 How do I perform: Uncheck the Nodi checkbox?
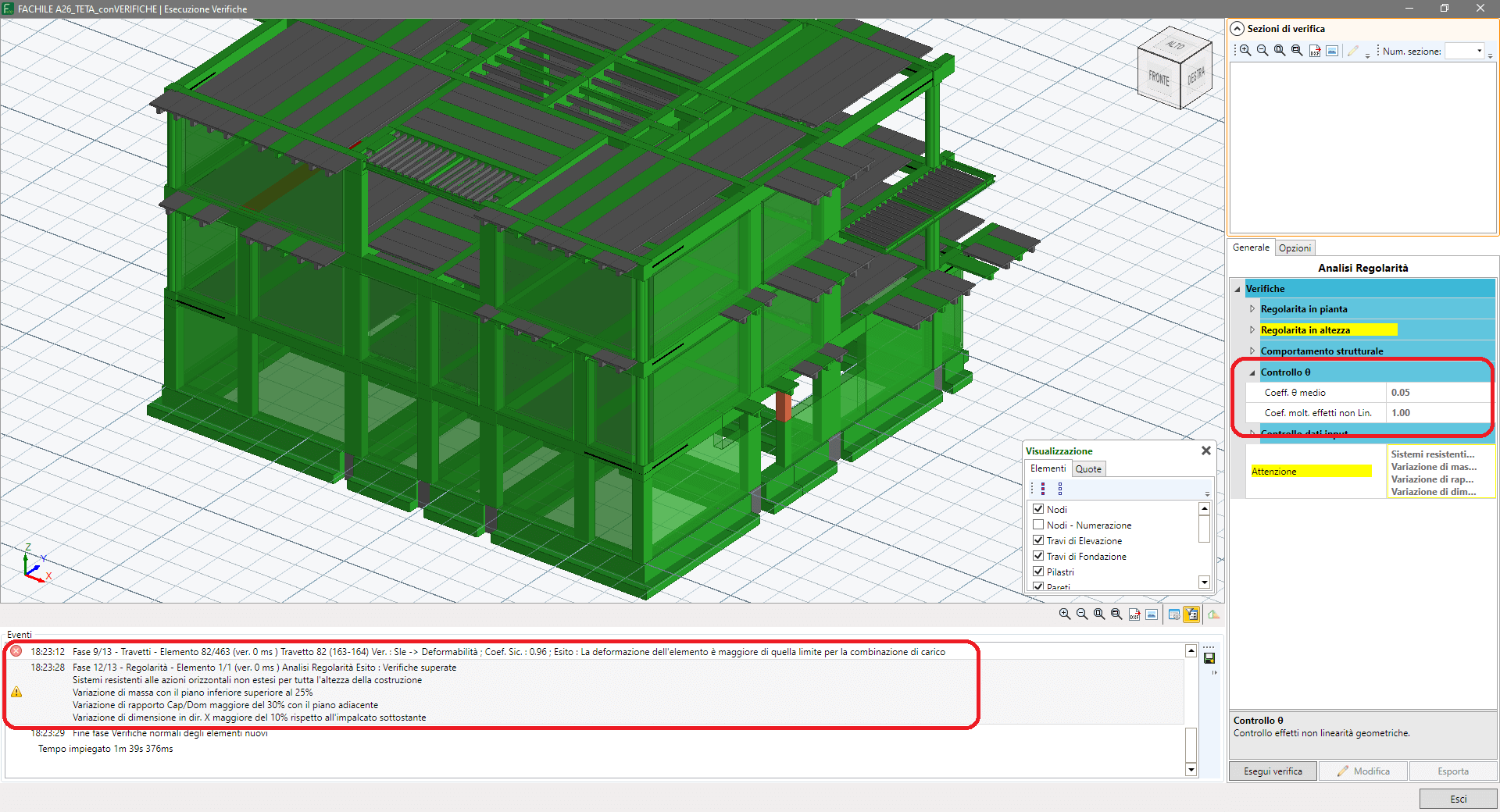(x=1038, y=509)
